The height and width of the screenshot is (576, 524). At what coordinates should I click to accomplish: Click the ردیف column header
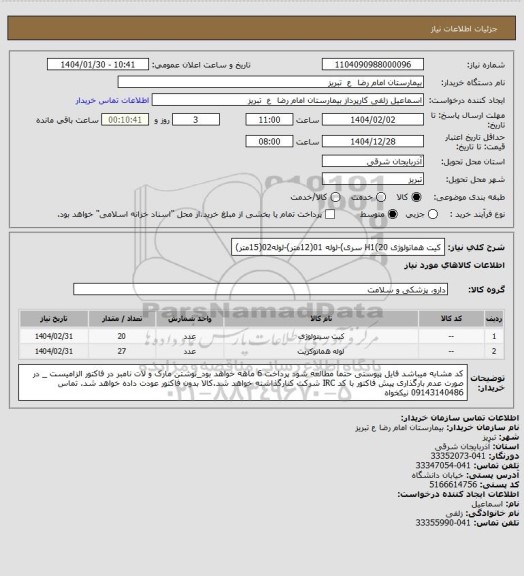click(x=494, y=318)
